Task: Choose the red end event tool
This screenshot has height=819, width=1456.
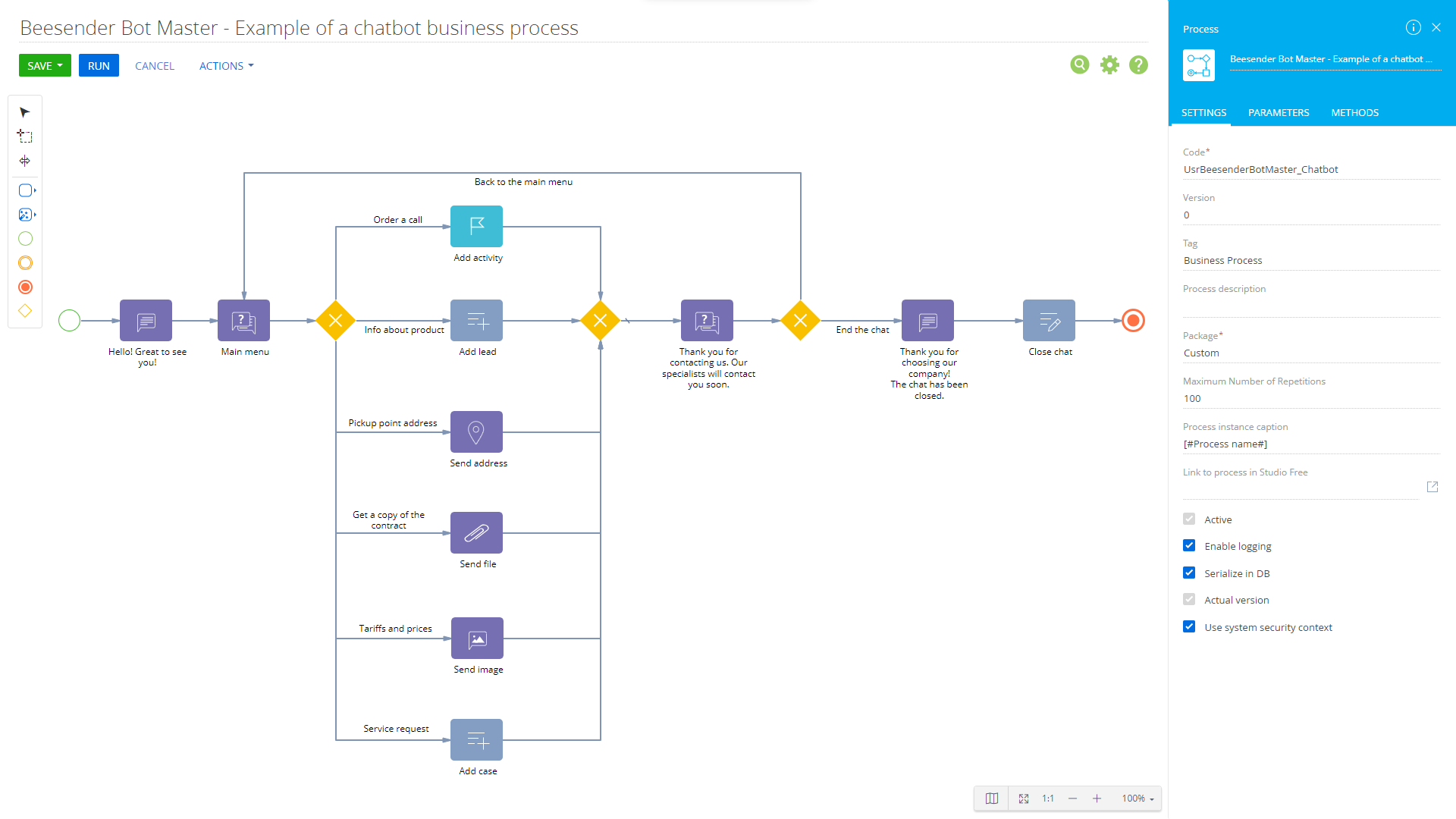Action: (x=25, y=287)
